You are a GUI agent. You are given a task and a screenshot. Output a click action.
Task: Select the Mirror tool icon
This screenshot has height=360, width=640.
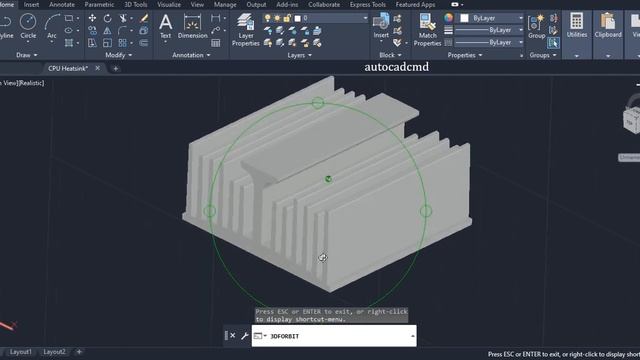(107, 31)
